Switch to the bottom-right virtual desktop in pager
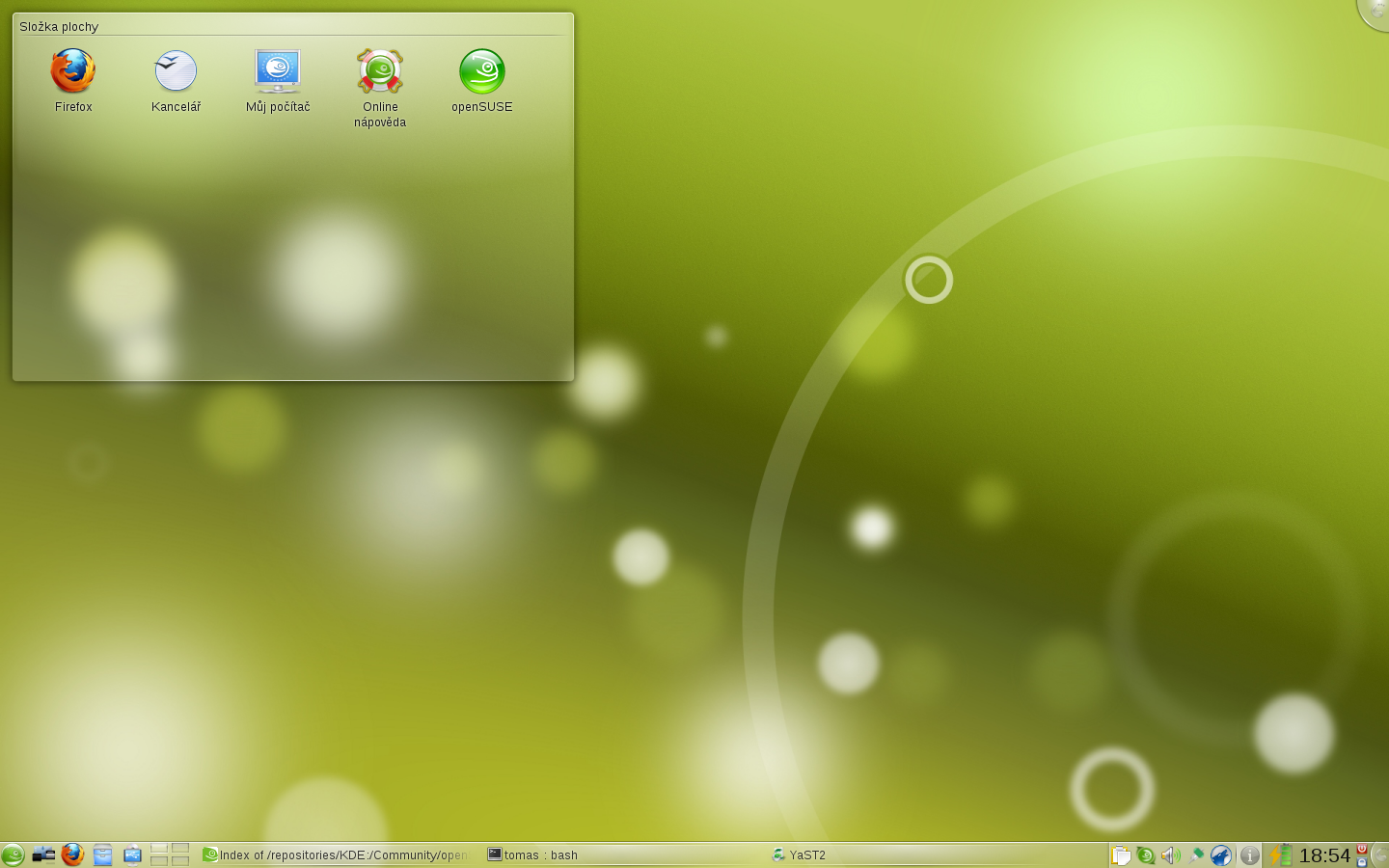This screenshot has width=1389, height=868. pyautogui.click(x=180, y=860)
